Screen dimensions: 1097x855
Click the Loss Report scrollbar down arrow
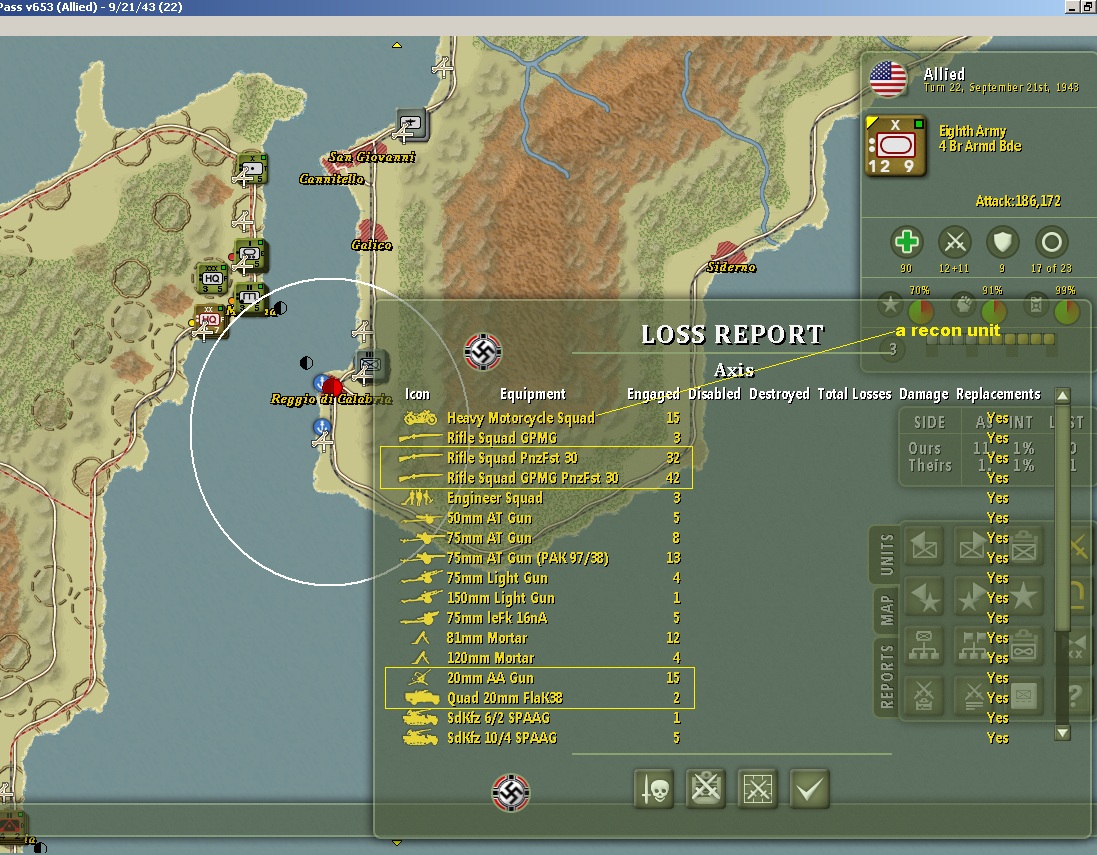1062,733
